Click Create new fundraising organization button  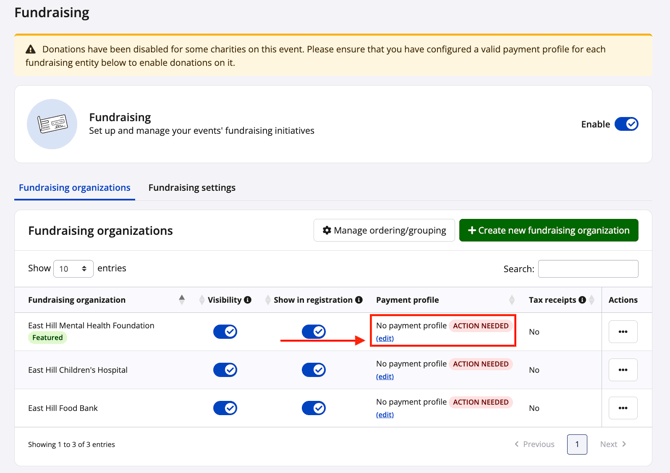[x=548, y=231]
